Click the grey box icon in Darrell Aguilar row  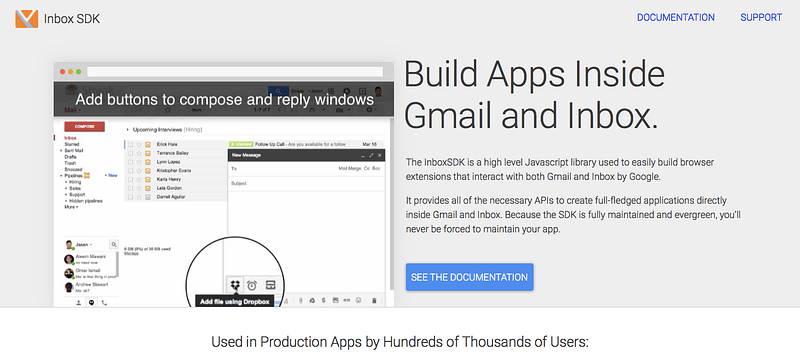coord(147,197)
